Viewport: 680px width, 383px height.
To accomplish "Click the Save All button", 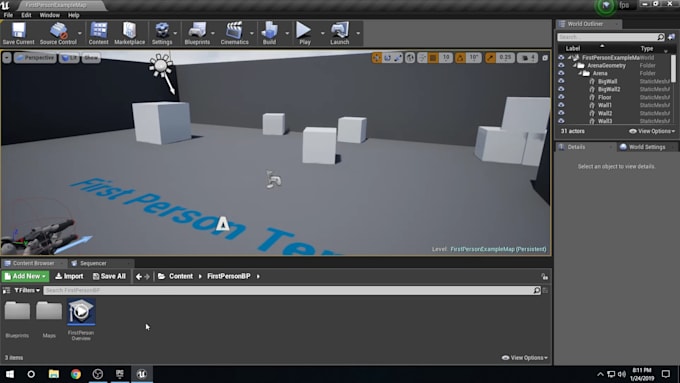I will pos(109,276).
